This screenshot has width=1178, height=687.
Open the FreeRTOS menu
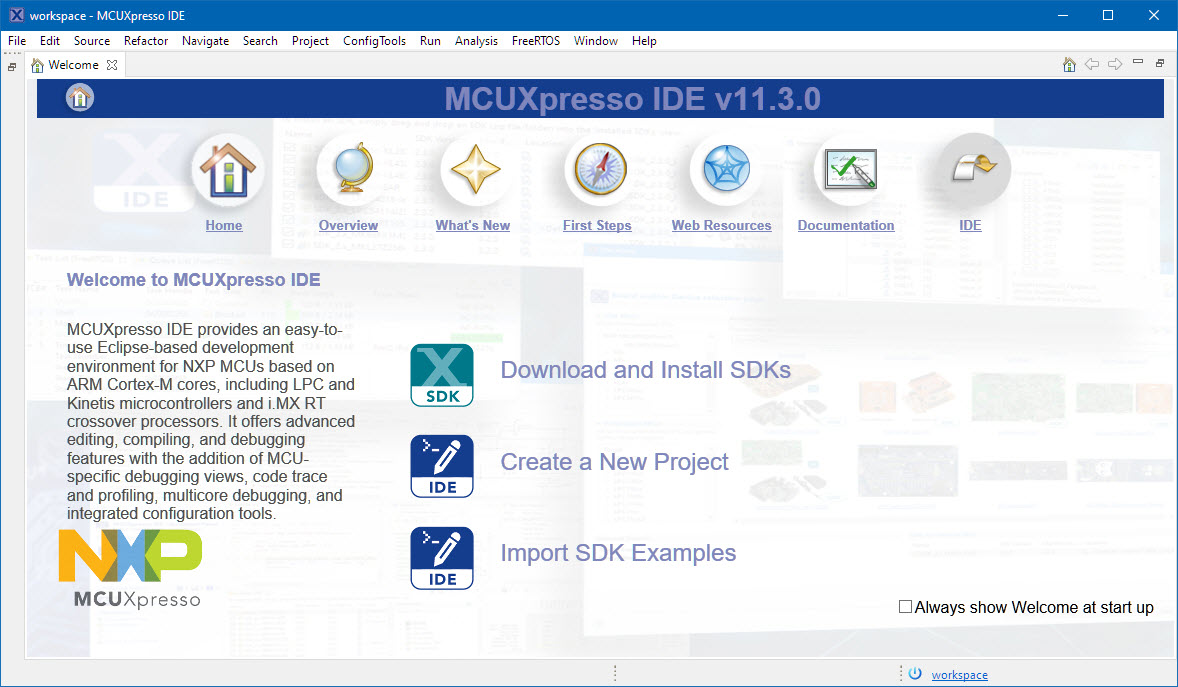tap(535, 41)
